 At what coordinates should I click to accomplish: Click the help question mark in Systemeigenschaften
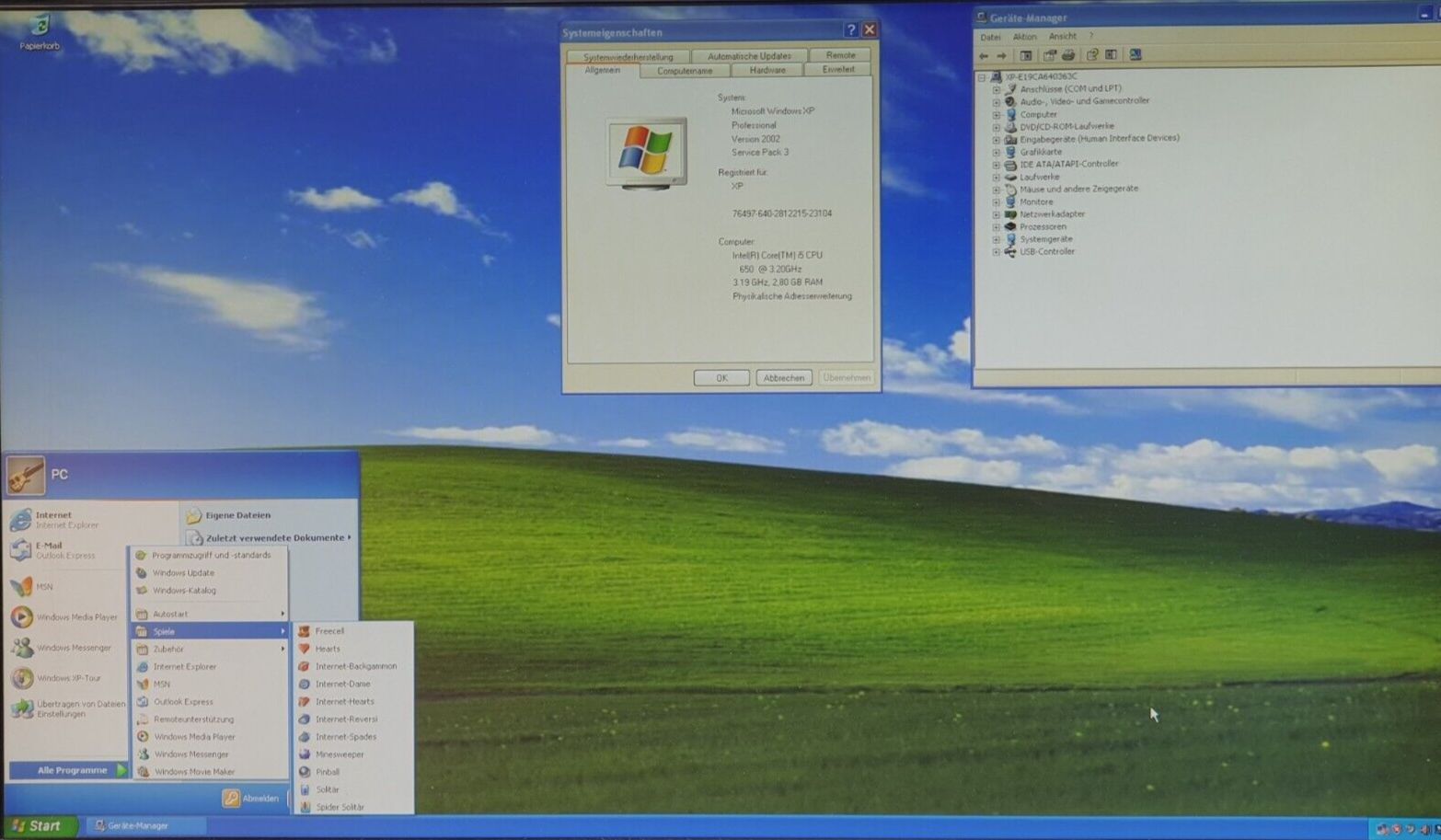click(x=850, y=30)
